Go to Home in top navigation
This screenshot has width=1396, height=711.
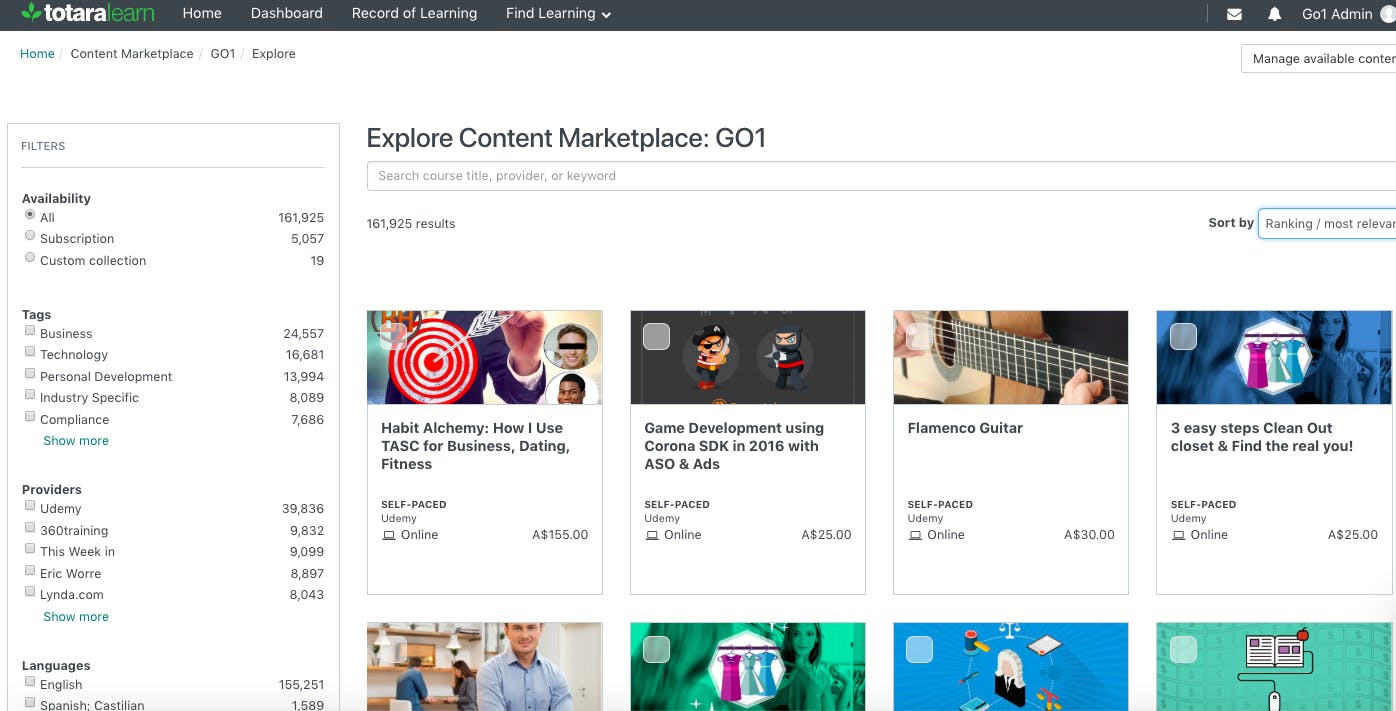point(202,14)
